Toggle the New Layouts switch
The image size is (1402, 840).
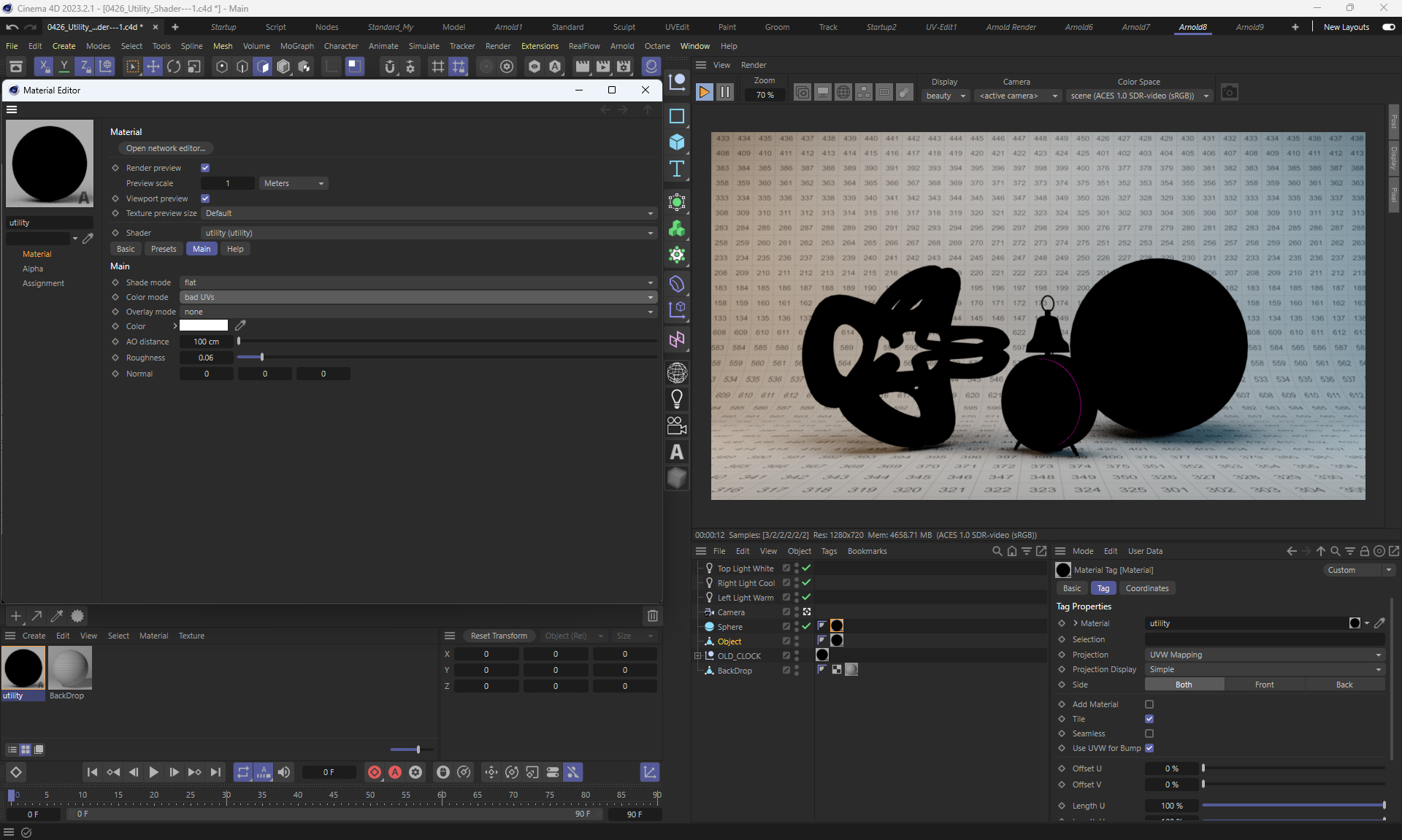tap(1388, 27)
